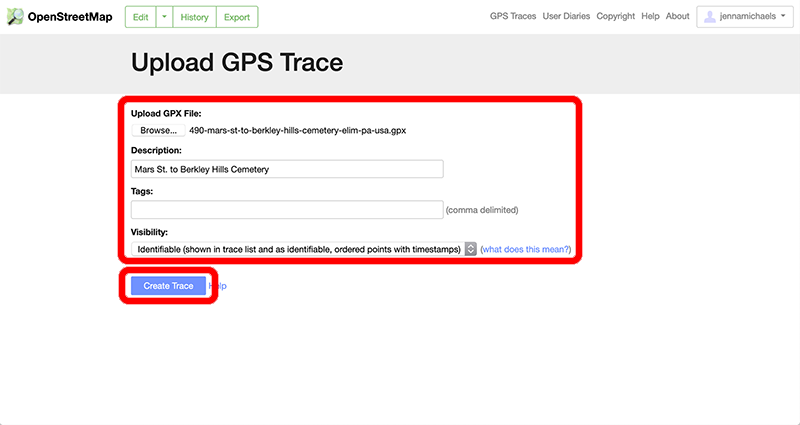Open the Export tab
This screenshot has height=425, width=800.
click(x=237, y=17)
